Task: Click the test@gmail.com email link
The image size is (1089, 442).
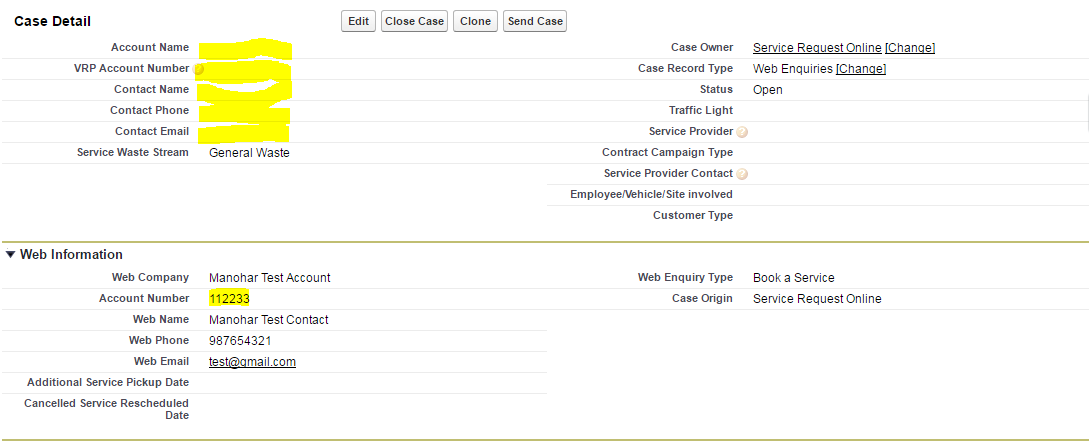Action: click(252, 362)
